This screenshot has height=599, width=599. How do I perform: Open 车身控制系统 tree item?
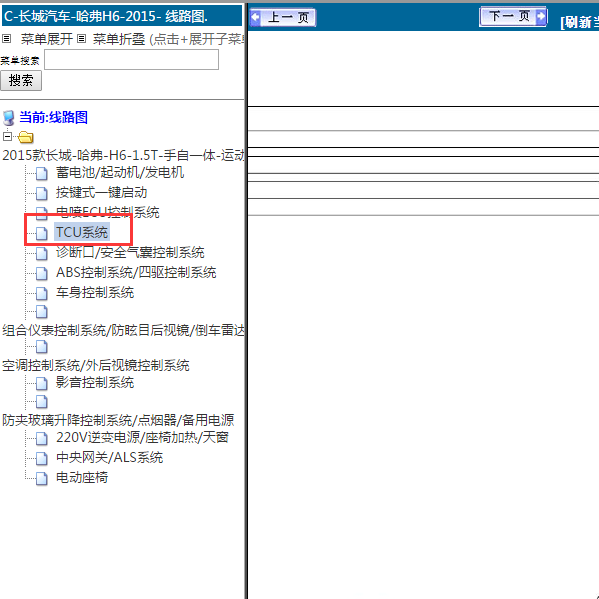(x=95, y=293)
